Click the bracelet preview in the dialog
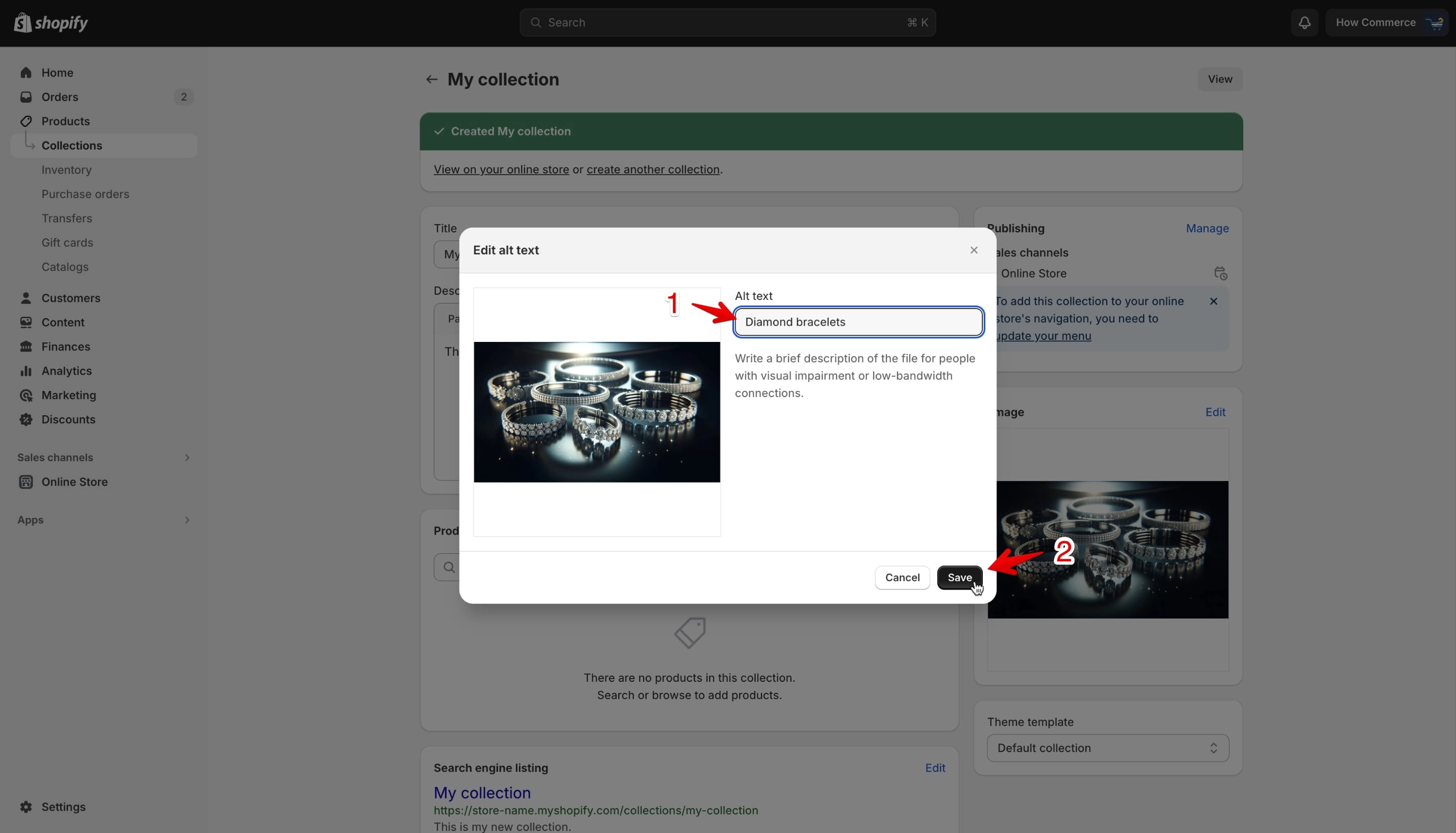This screenshot has height=833, width=1456. 597,412
